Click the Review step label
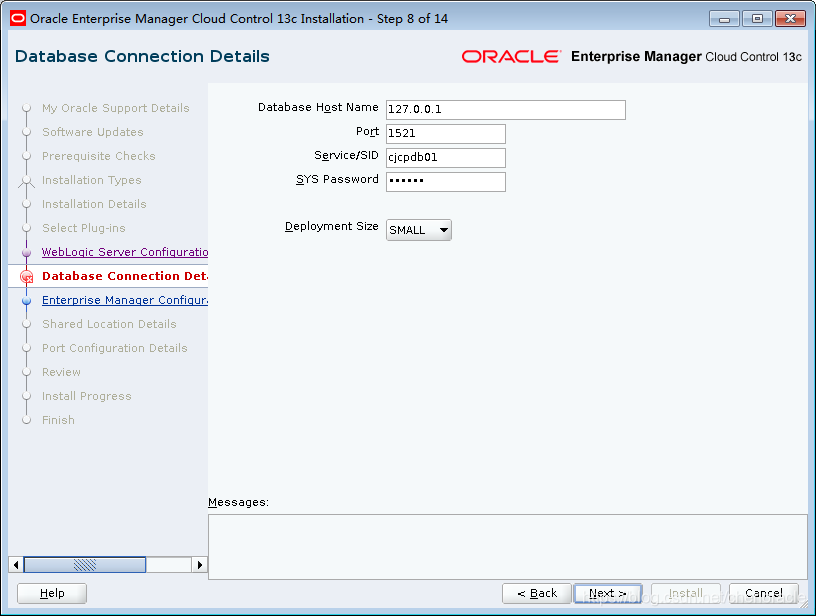The image size is (816, 616). [61, 372]
